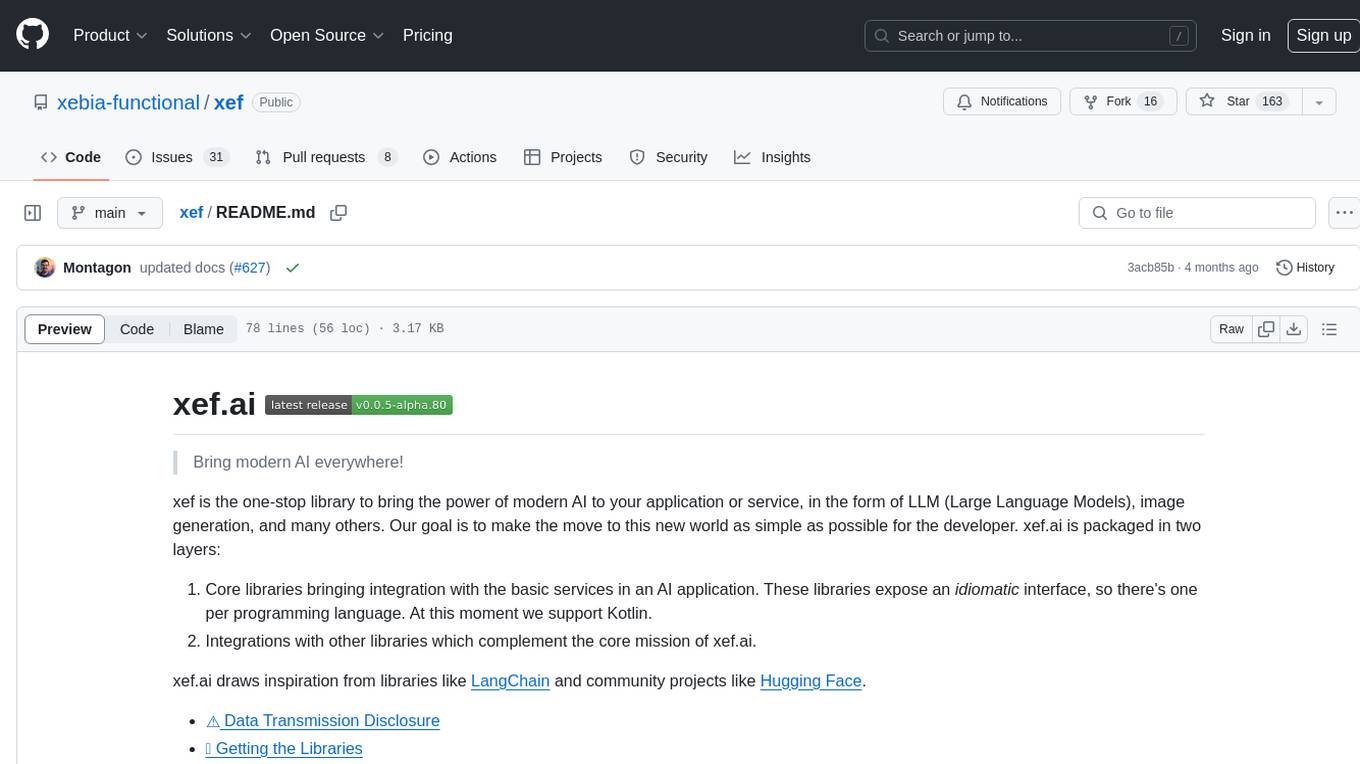Viewport: 1360px width, 764px height.
Task: Go to the GitHub home logo
Action: (x=32, y=35)
